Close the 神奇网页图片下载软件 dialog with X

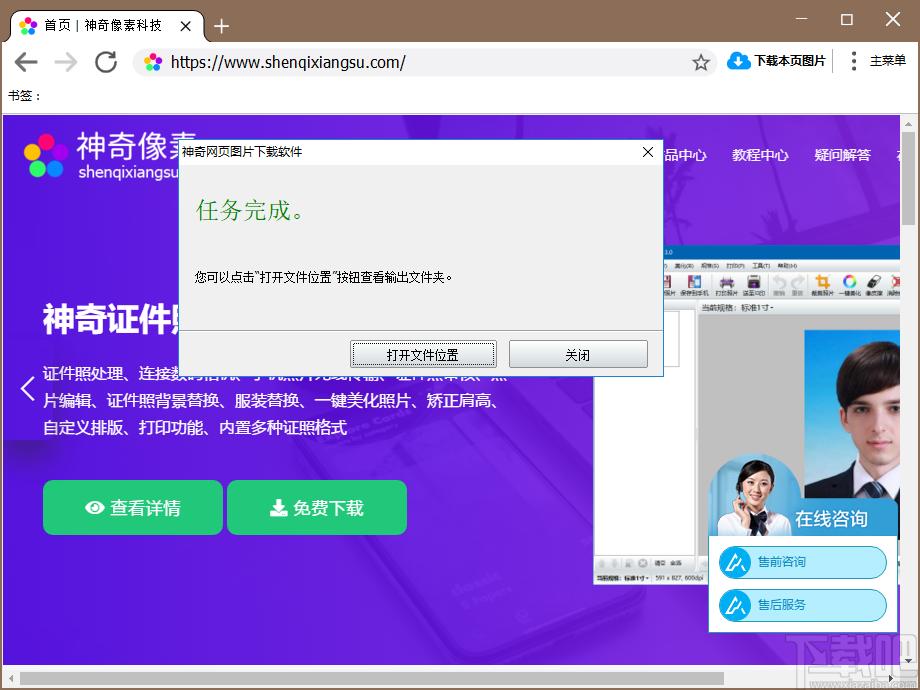tap(648, 152)
